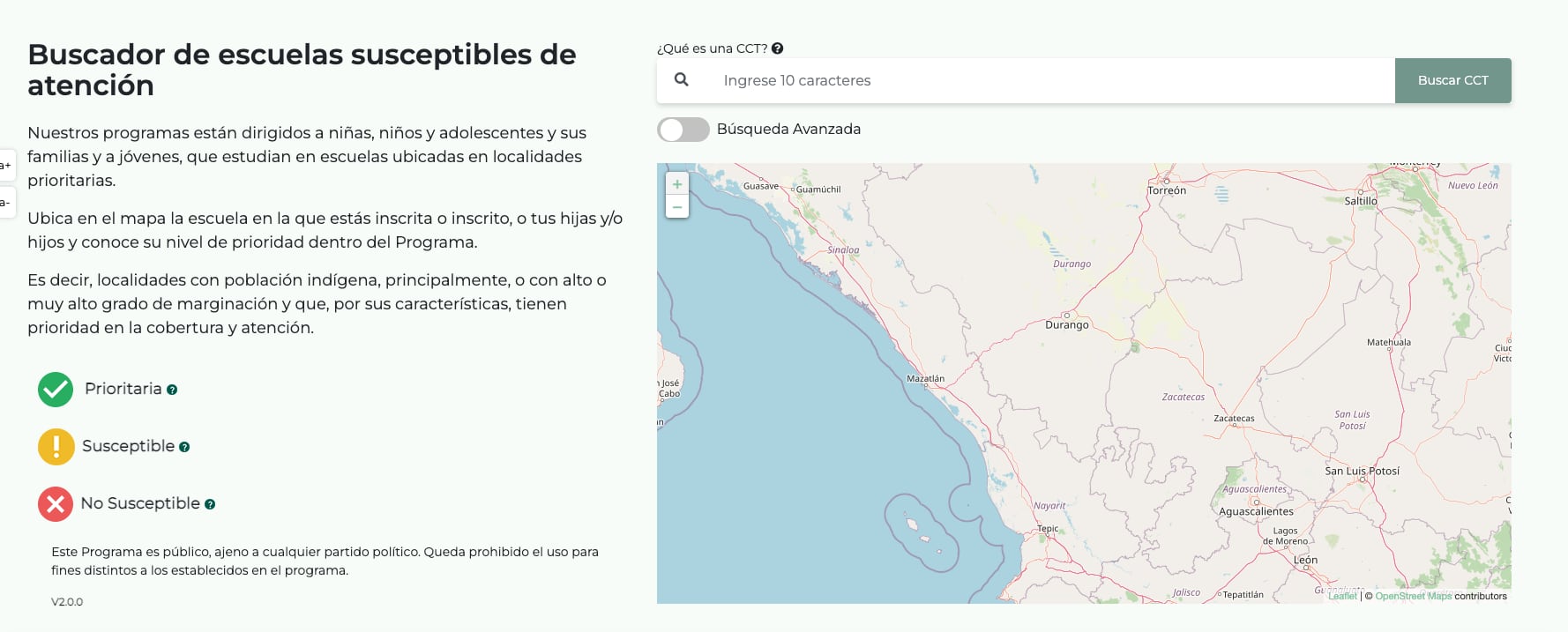
Task: Decrease font size with the a- control
Action: (5, 202)
